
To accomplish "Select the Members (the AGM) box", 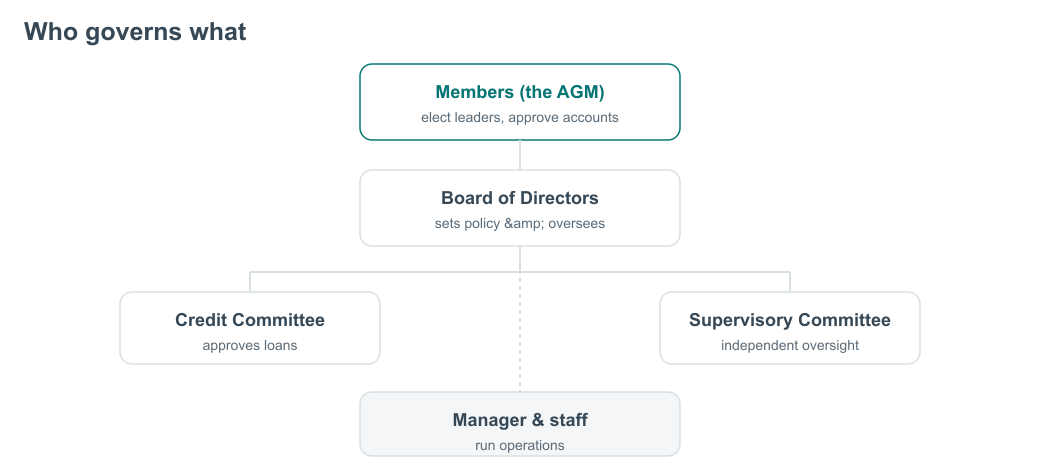I will [x=520, y=102].
